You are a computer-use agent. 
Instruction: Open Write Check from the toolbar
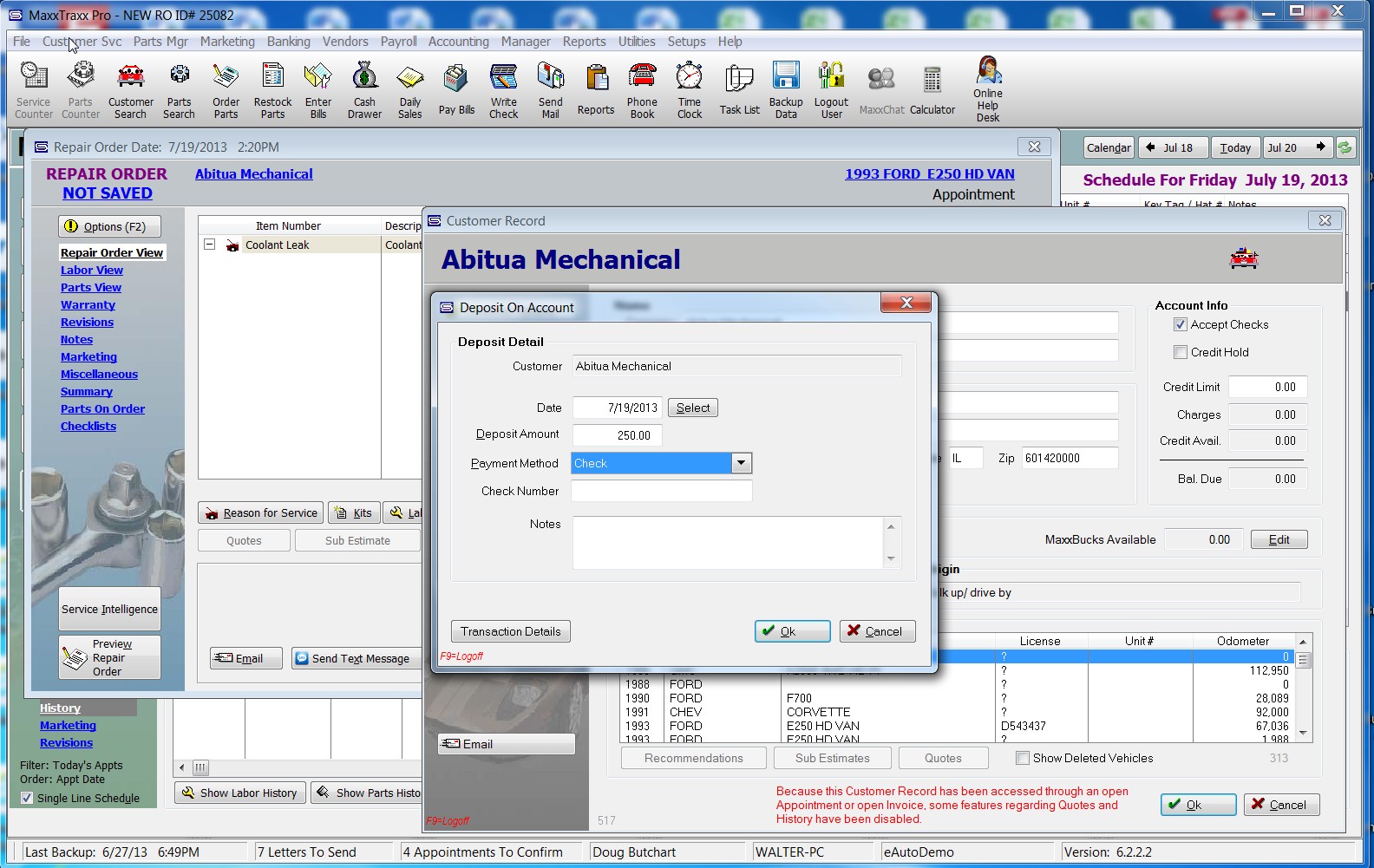[x=503, y=90]
